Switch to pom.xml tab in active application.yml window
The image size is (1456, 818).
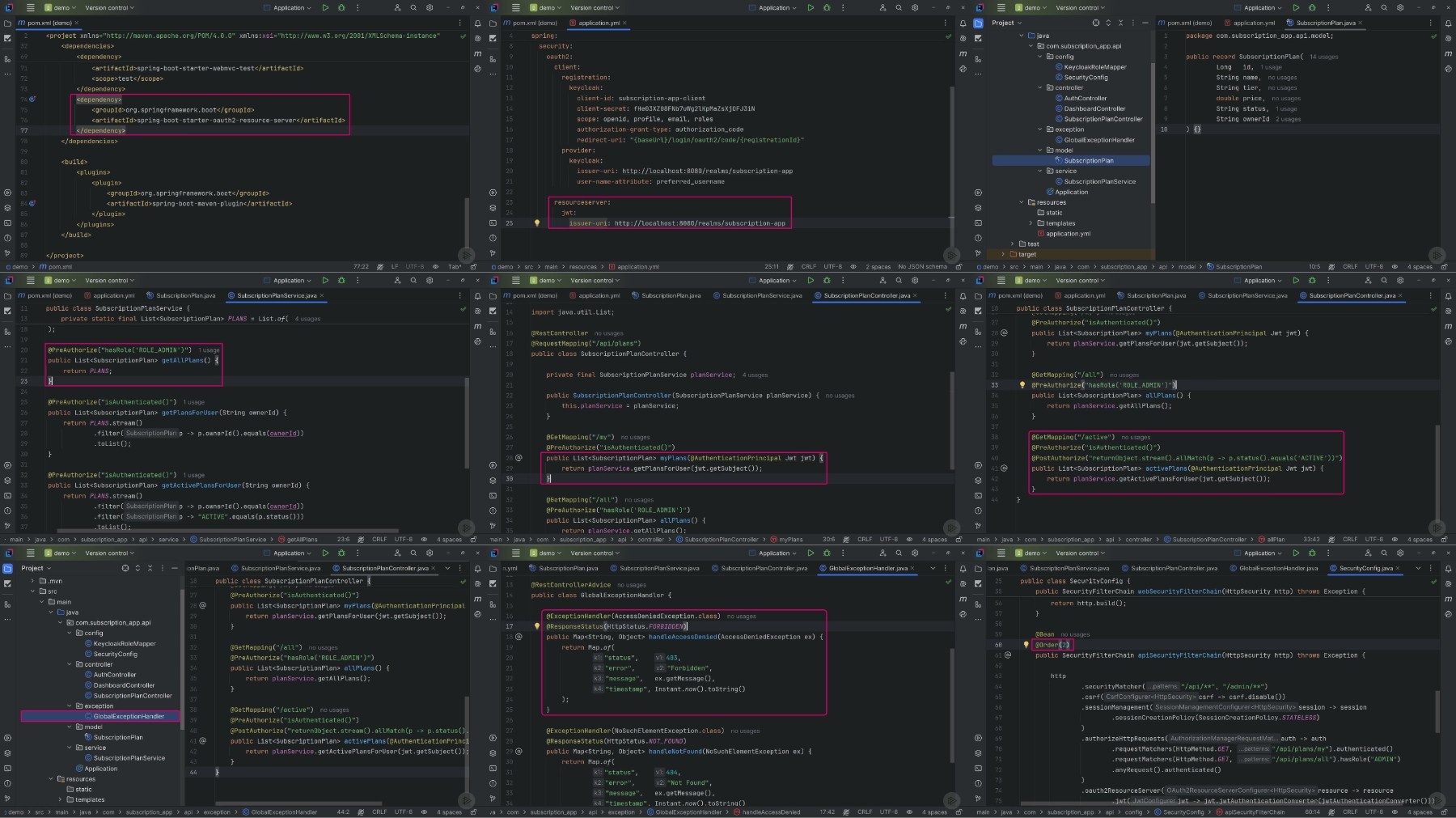(530, 23)
